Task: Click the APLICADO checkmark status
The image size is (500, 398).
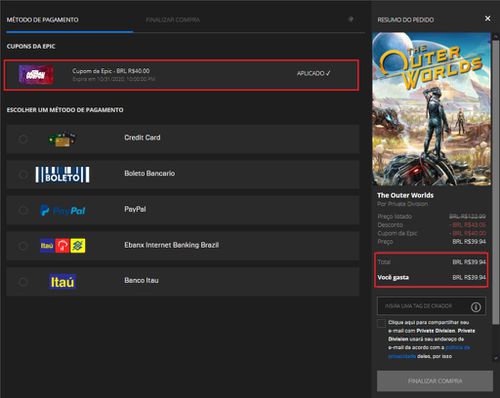Action: [313, 73]
